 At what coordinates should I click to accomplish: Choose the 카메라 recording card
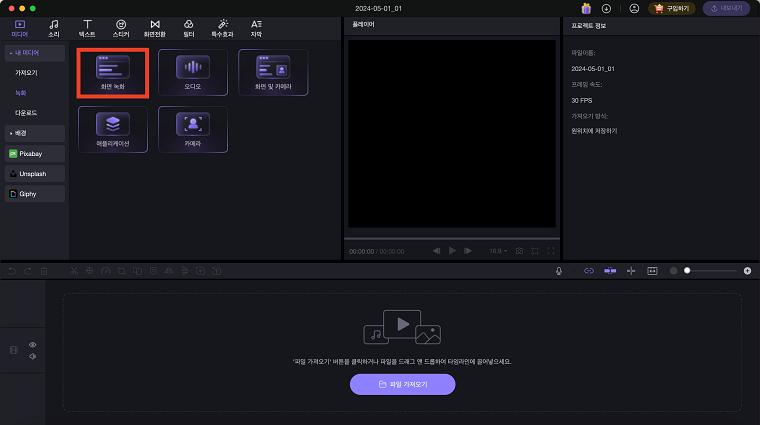pyautogui.click(x=193, y=129)
